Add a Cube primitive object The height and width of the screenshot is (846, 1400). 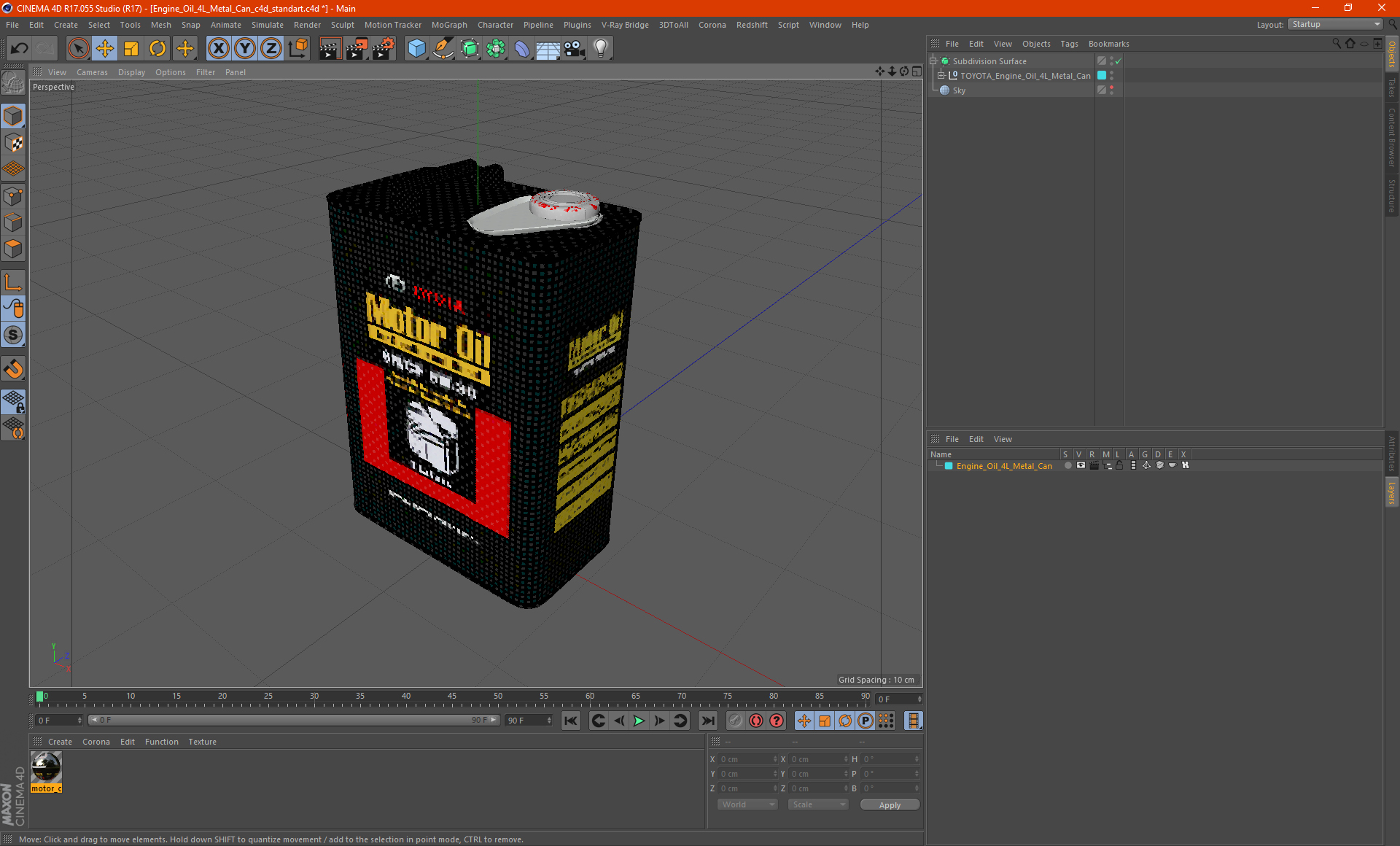[x=416, y=49]
